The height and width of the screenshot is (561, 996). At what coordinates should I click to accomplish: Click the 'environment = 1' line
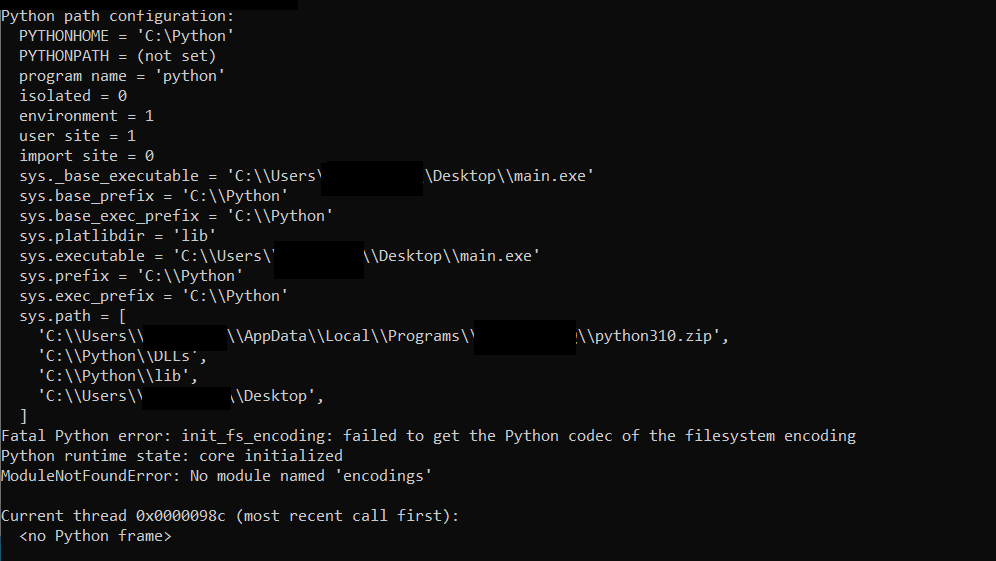[86, 116]
